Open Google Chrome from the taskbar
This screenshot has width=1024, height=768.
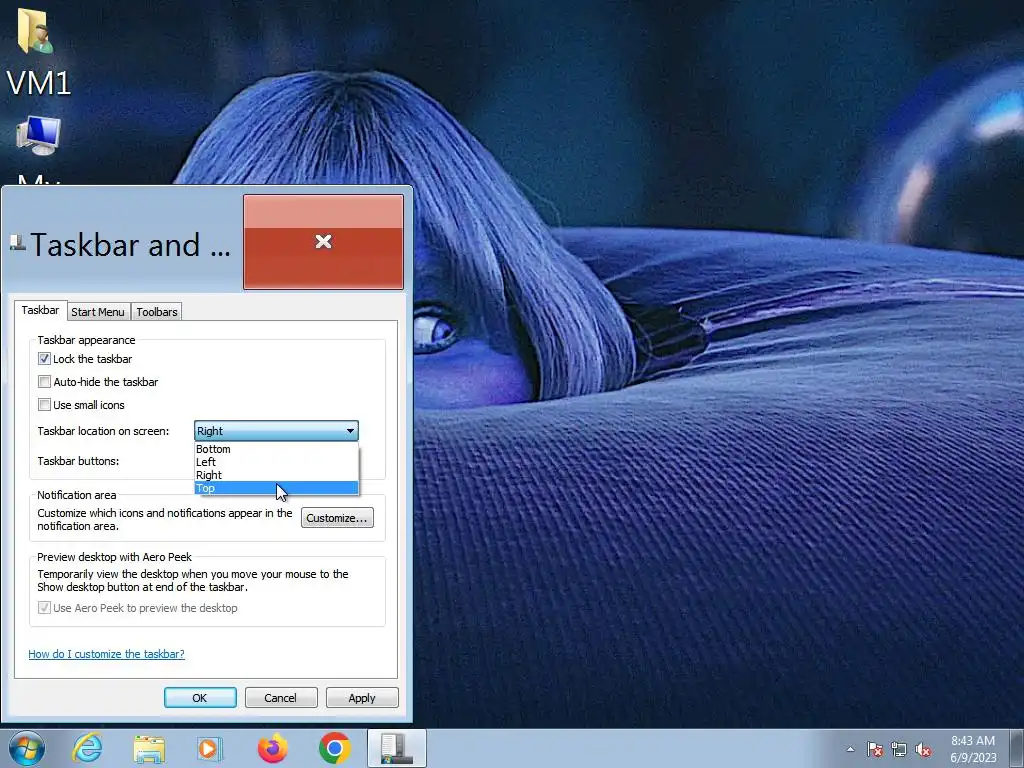(334, 748)
